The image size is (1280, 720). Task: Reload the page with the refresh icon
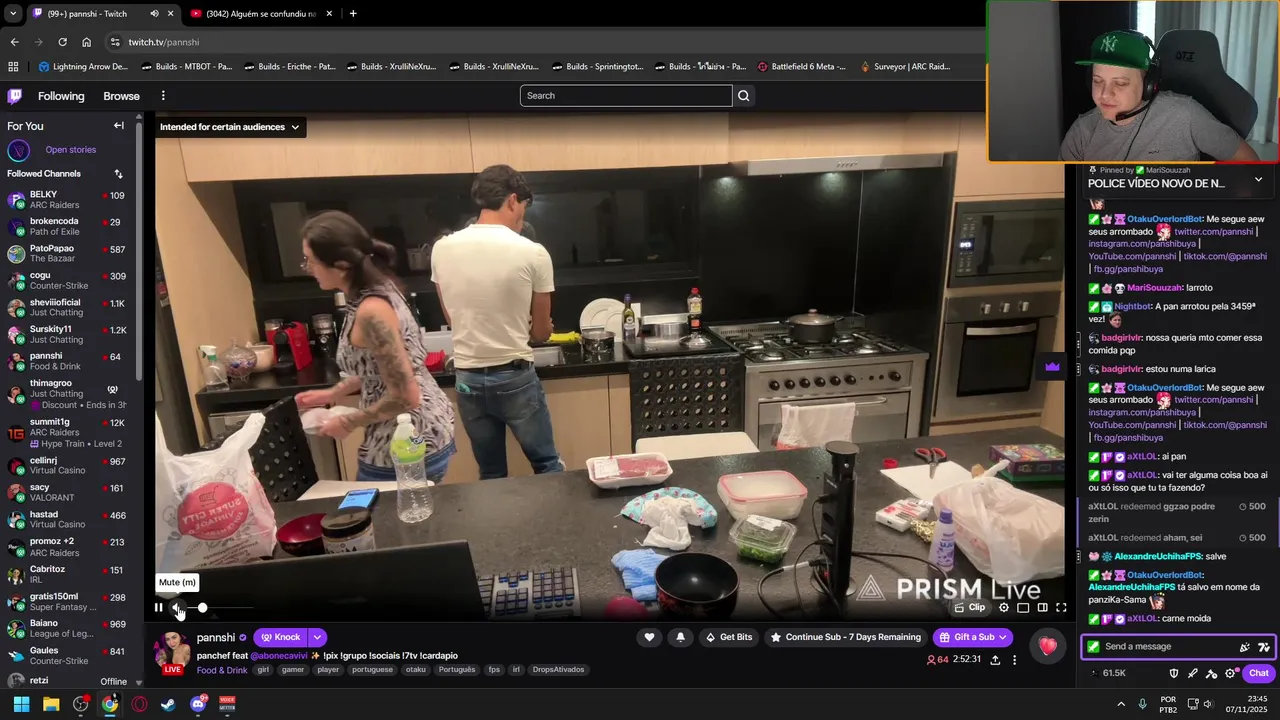62,42
